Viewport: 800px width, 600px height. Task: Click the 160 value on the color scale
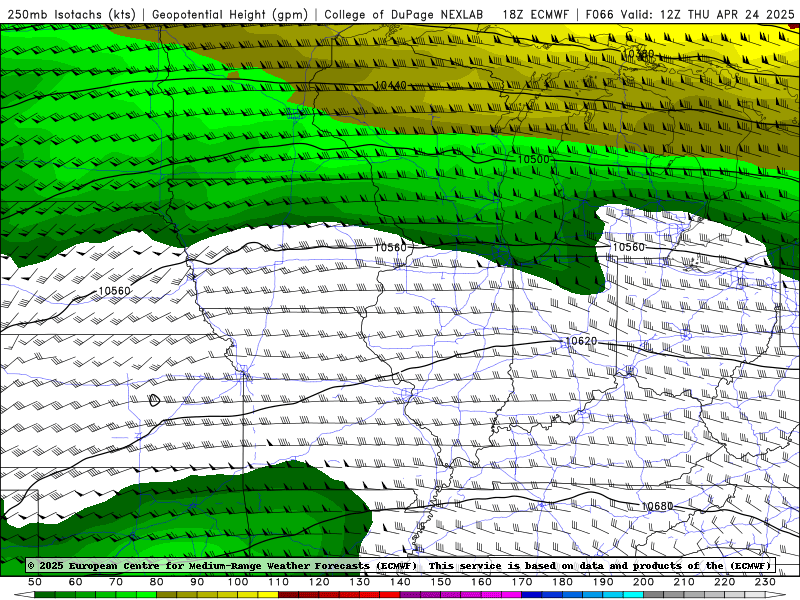pyautogui.click(x=481, y=582)
